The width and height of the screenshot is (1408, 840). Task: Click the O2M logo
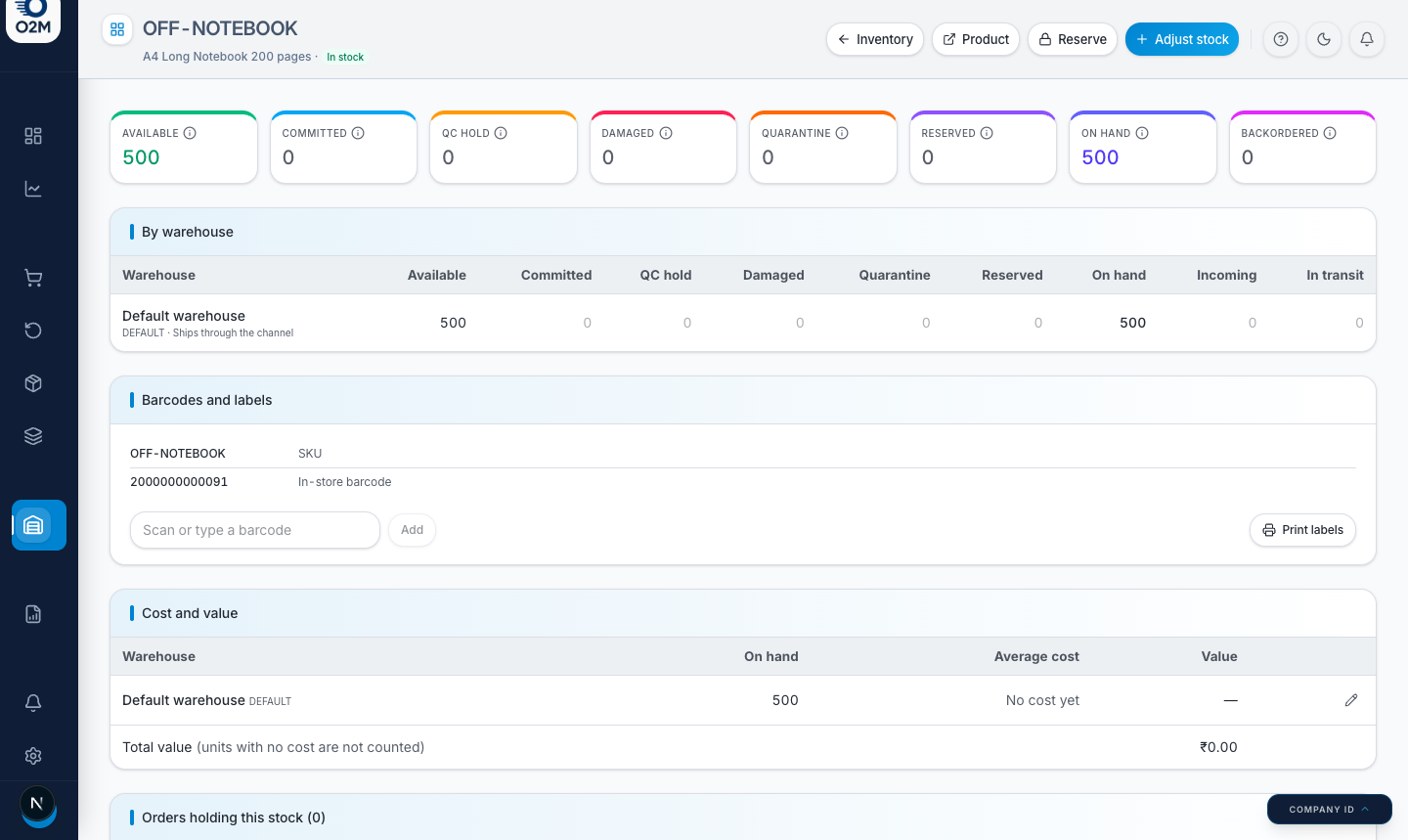click(x=33, y=18)
